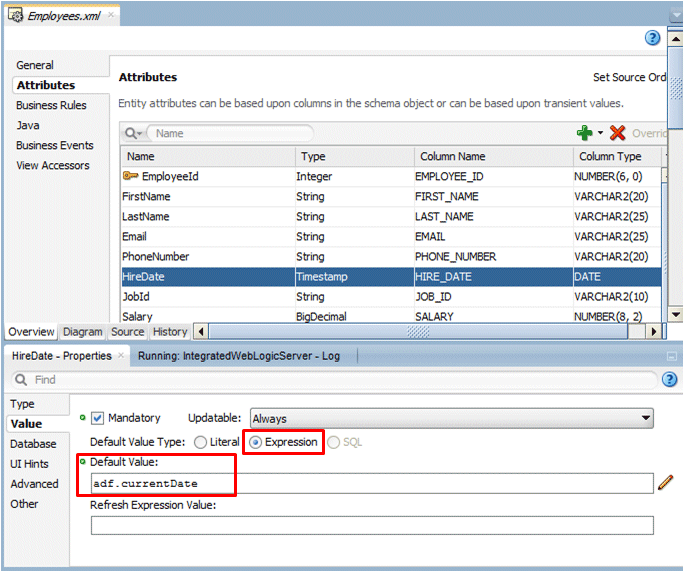This screenshot has width=684, height=572.
Task: Click the green plus add attribute icon
Action: tap(585, 133)
